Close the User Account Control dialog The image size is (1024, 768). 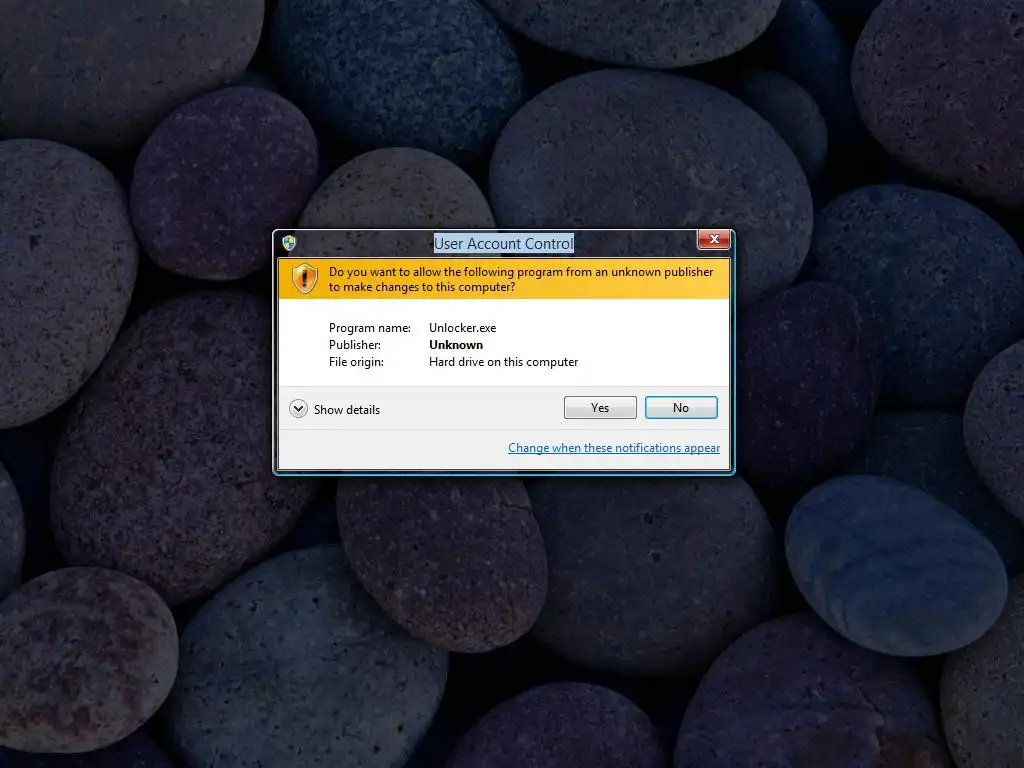714,239
